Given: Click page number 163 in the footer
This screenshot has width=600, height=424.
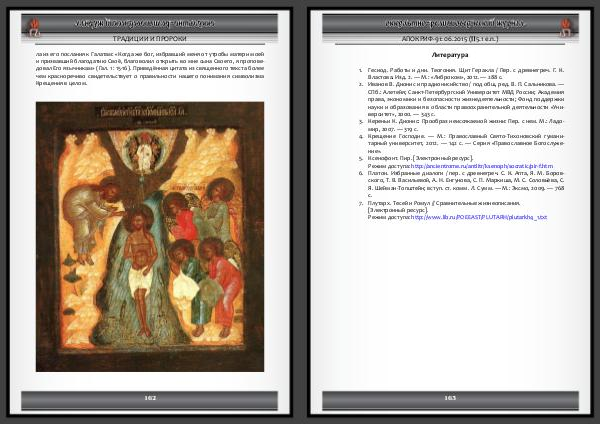Looking at the screenshot, I should point(450,397).
